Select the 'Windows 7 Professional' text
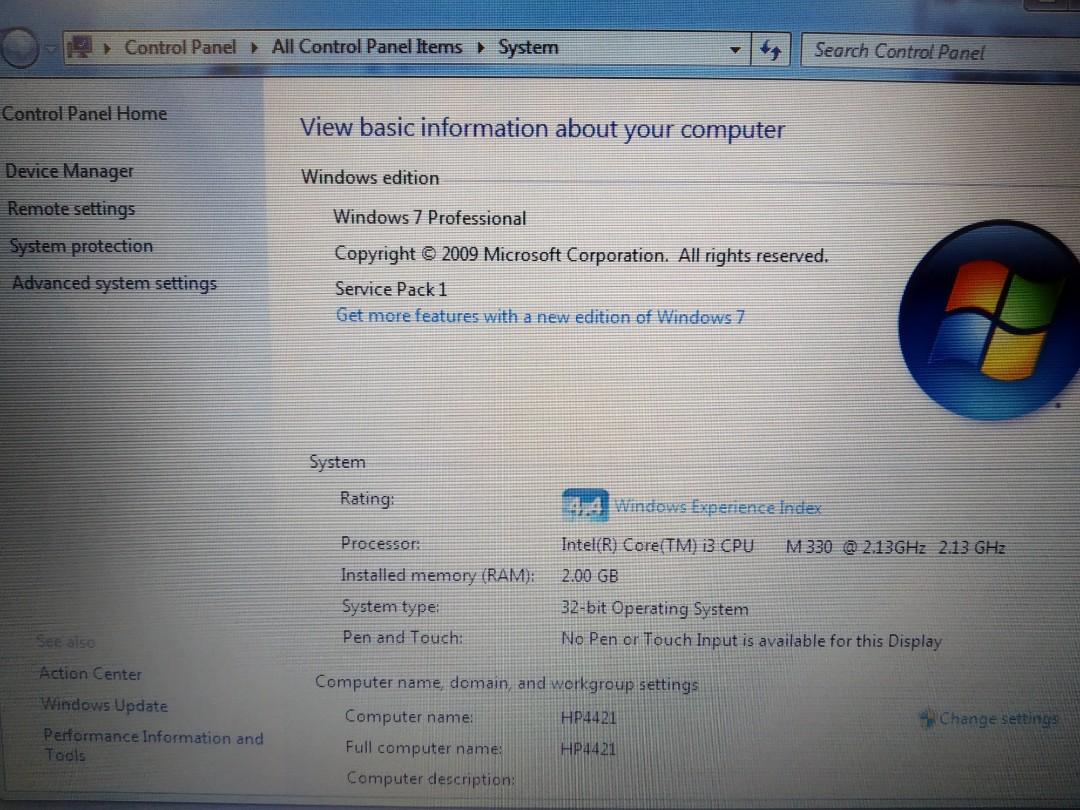The image size is (1080, 810). (x=430, y=218)
